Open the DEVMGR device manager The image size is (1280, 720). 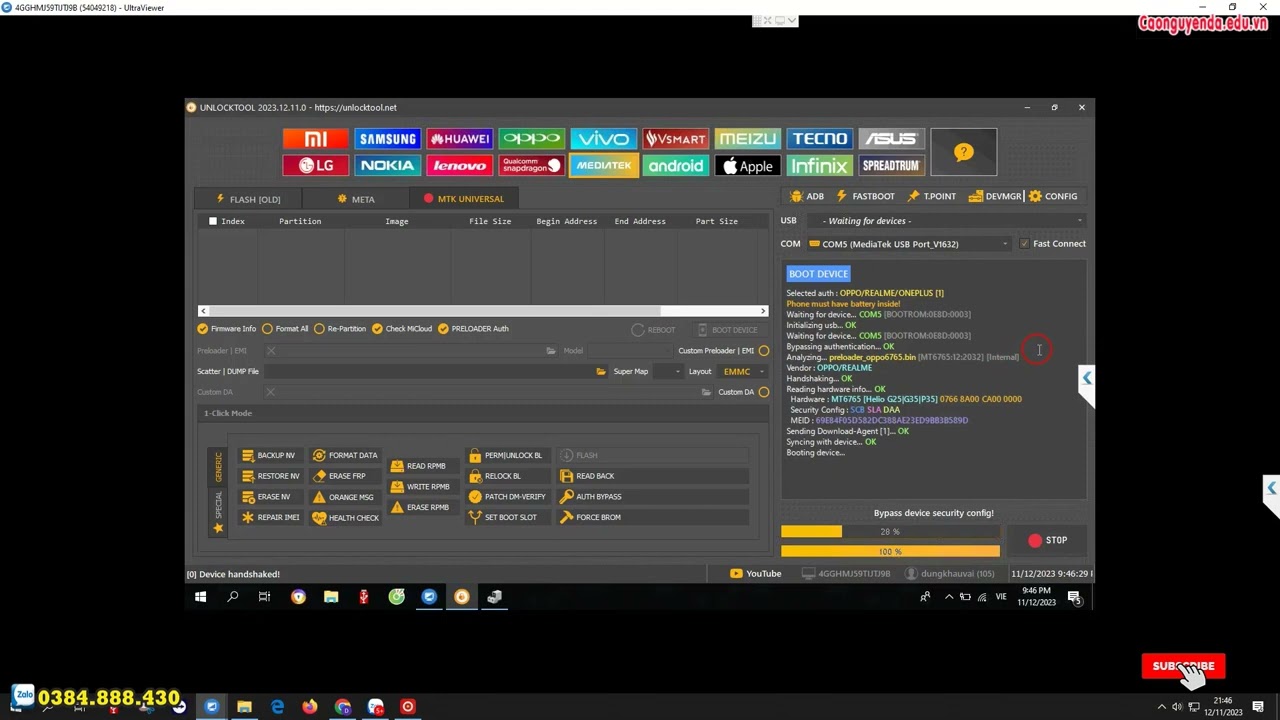click(x=994, y=197)
